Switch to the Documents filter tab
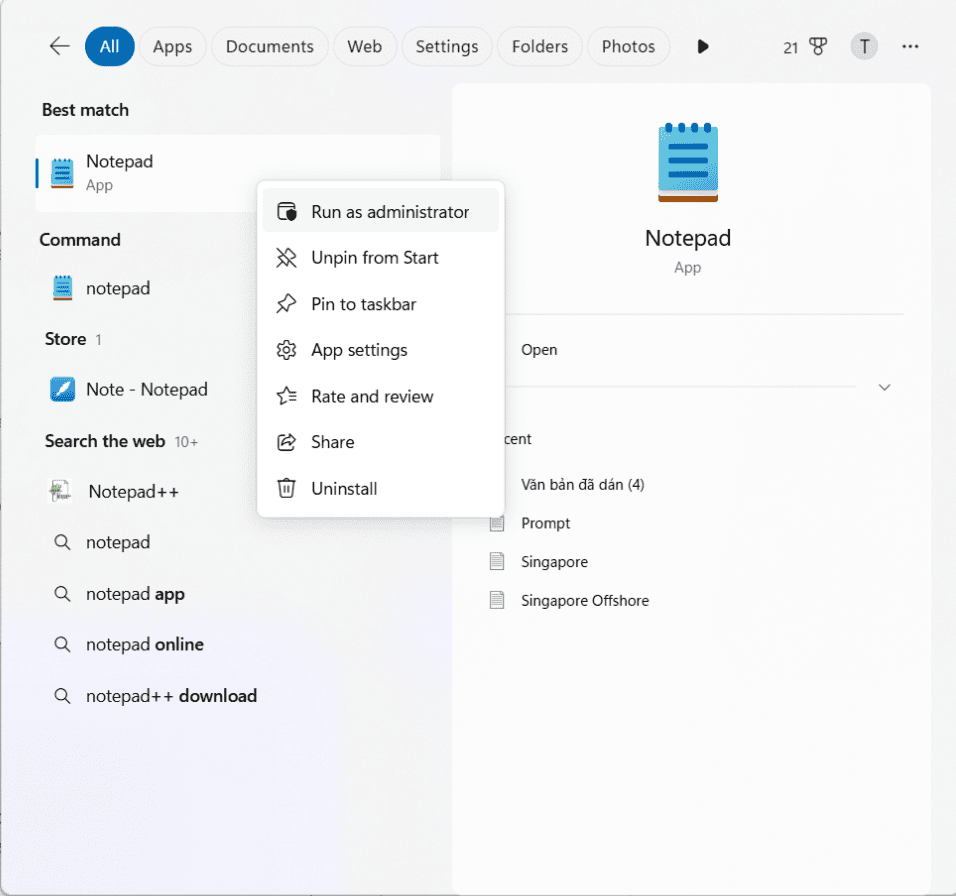 (x=269, y=46)
